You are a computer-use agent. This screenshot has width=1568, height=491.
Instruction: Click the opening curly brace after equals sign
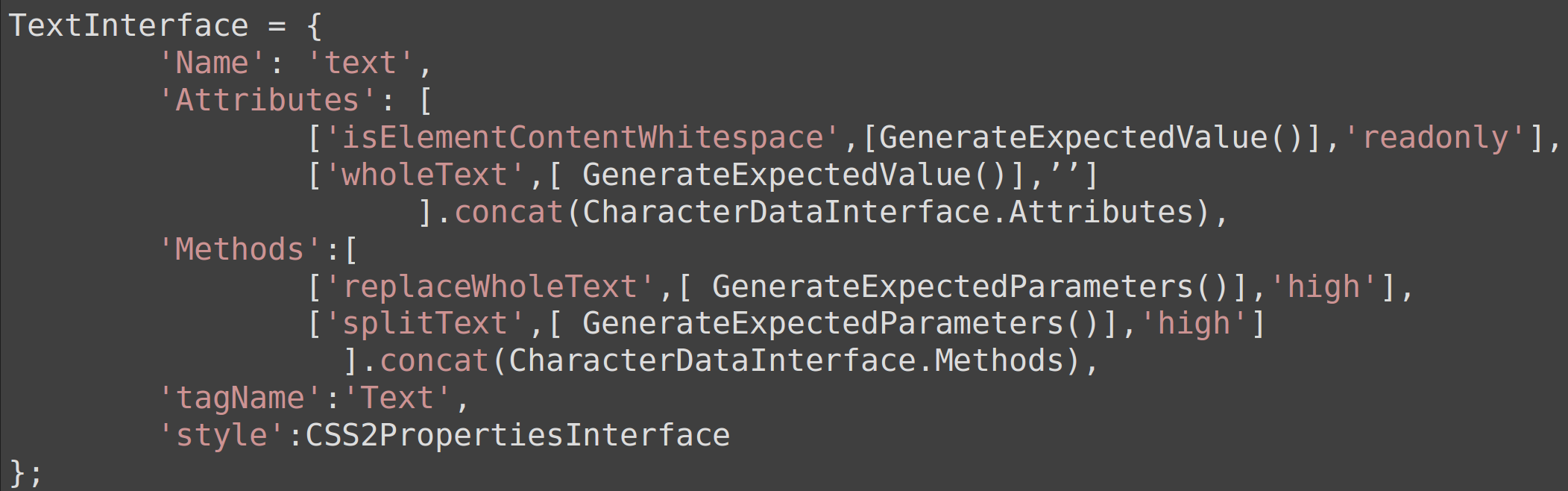(x=315, y=26)
